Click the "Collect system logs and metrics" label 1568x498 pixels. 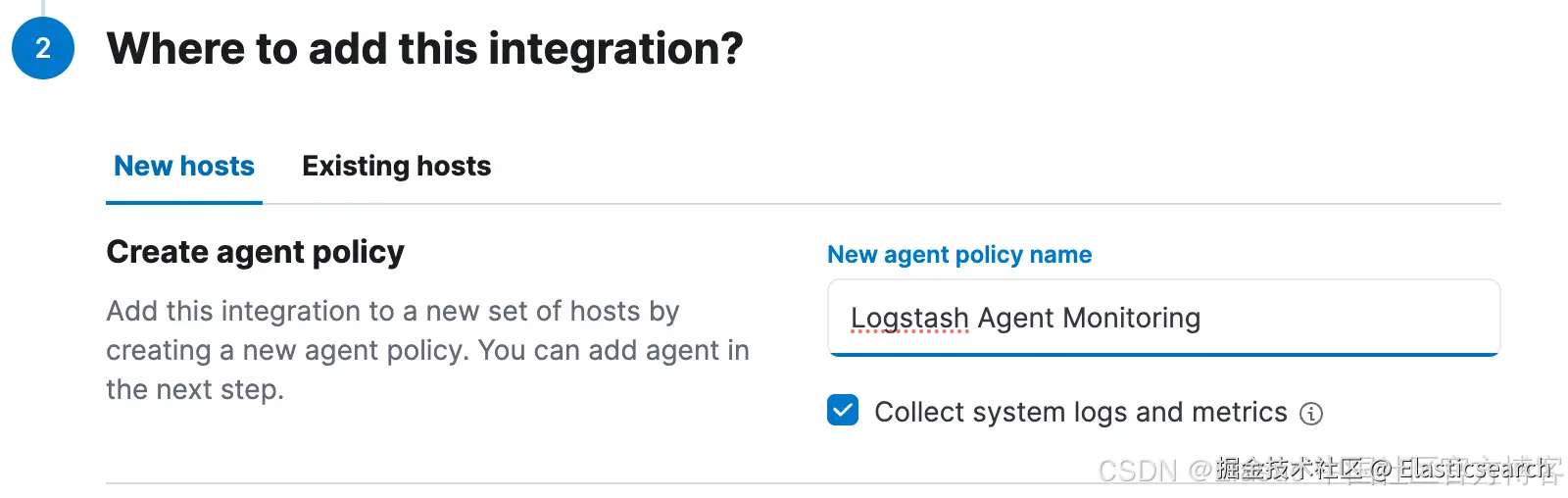tap(1080, 413)
